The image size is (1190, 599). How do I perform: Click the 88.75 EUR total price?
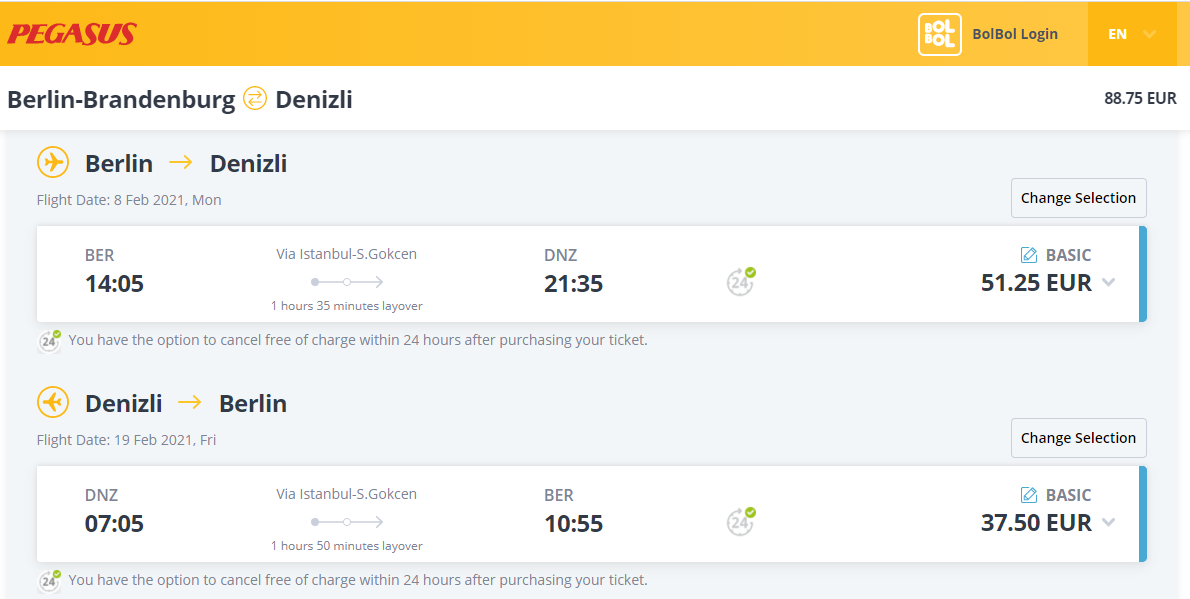tap(1140, 99)
